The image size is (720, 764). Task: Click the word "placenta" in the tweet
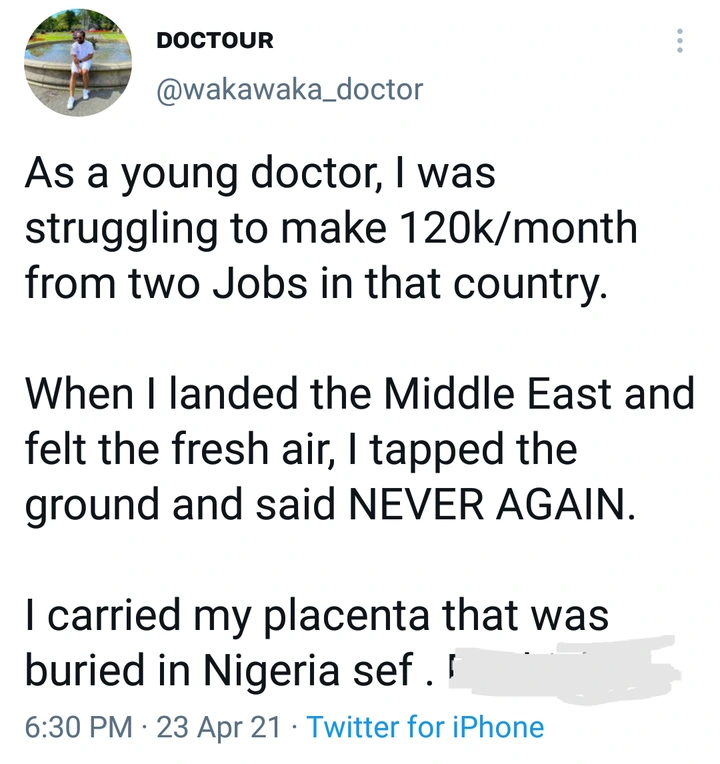click(x=347, y=616)
